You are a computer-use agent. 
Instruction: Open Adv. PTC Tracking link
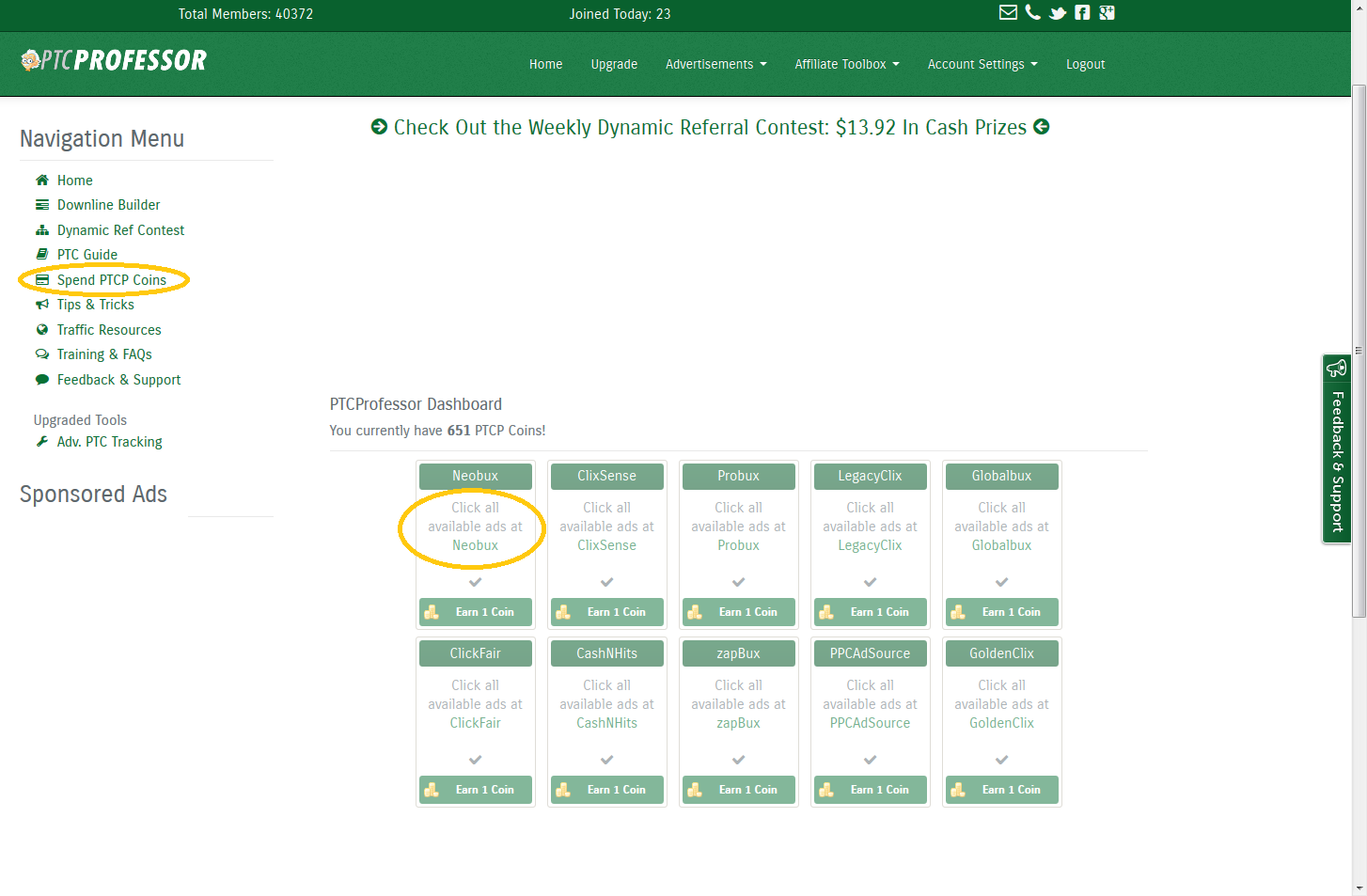[109, 442]
